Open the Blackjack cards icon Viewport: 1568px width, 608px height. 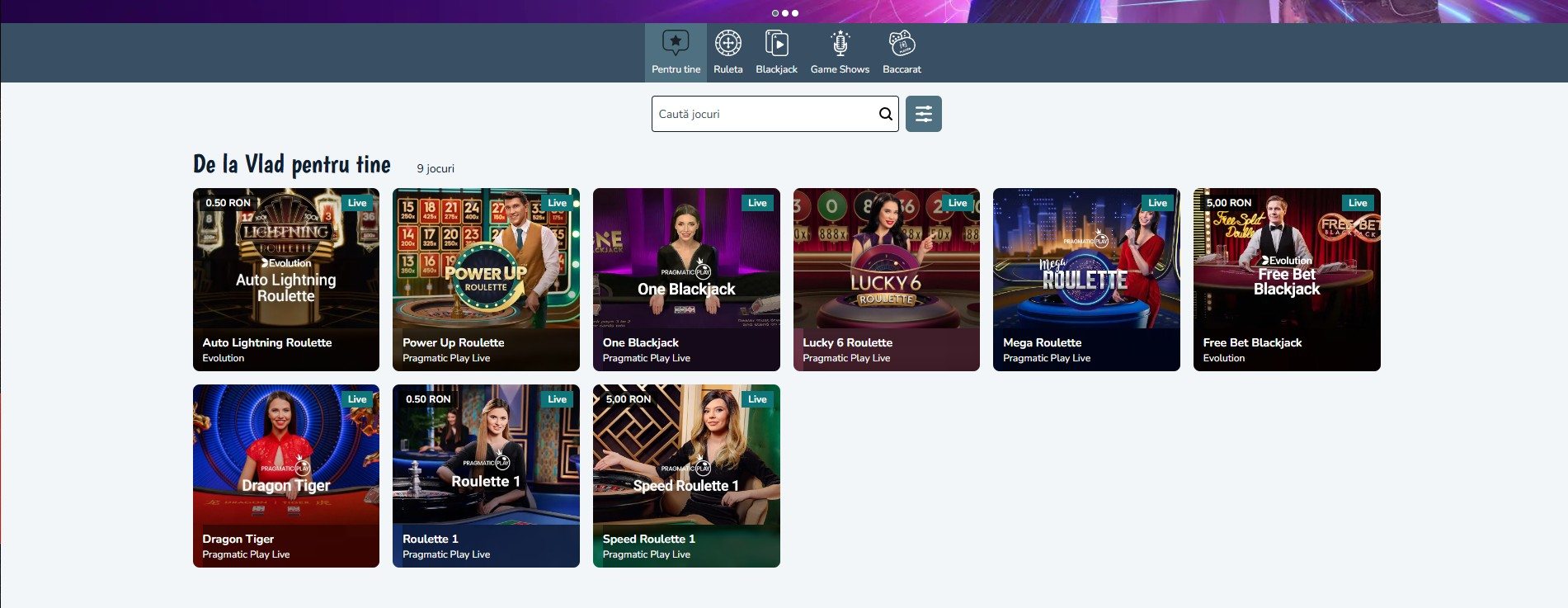click(776, 43)
